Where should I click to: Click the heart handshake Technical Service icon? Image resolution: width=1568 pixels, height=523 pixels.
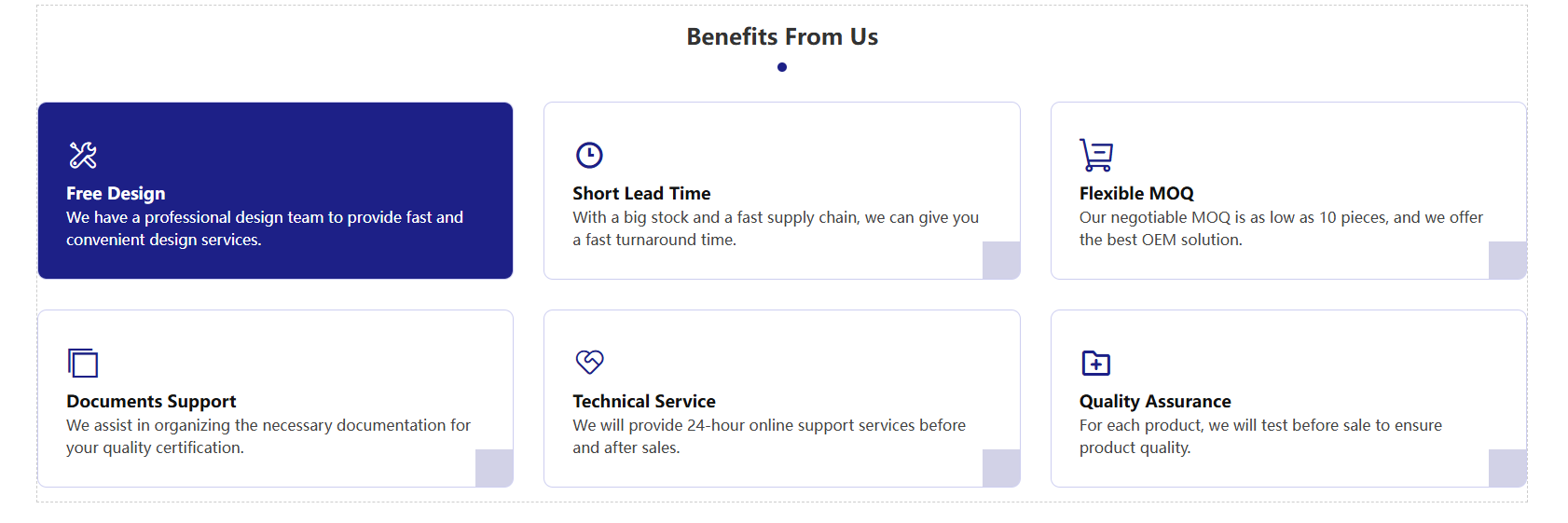pos(589,362)
